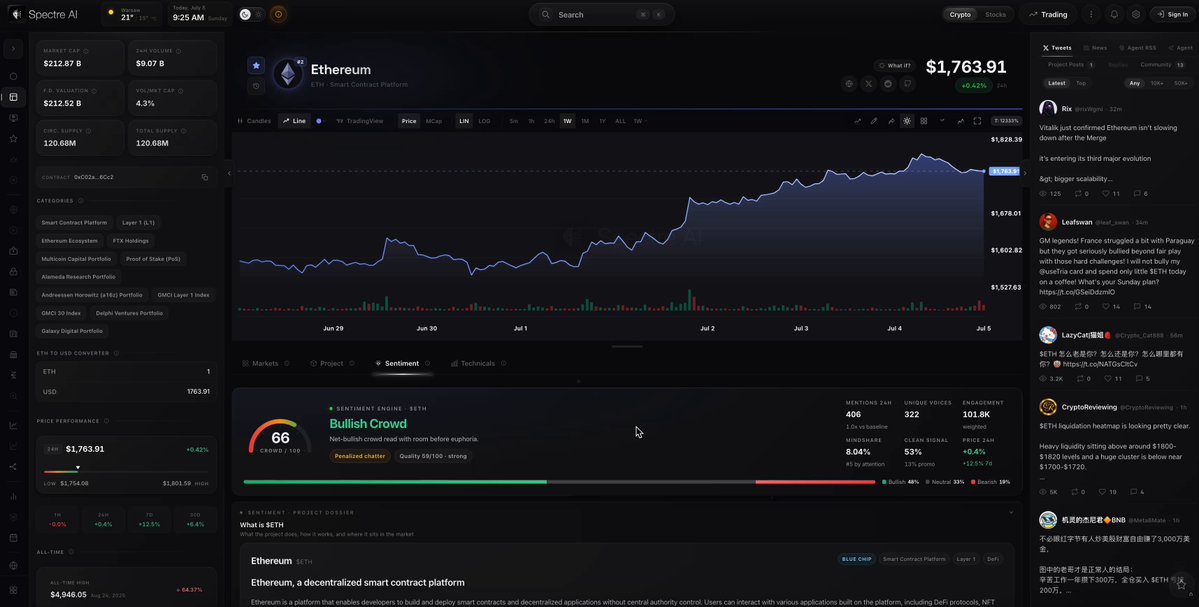Click the orange power icon in header
The height and width of the screenshot is (607, 1199).
pos(278,15)
